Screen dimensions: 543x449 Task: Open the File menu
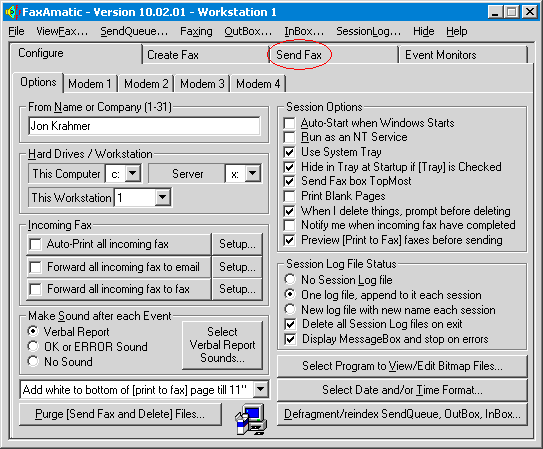point(16,31)
